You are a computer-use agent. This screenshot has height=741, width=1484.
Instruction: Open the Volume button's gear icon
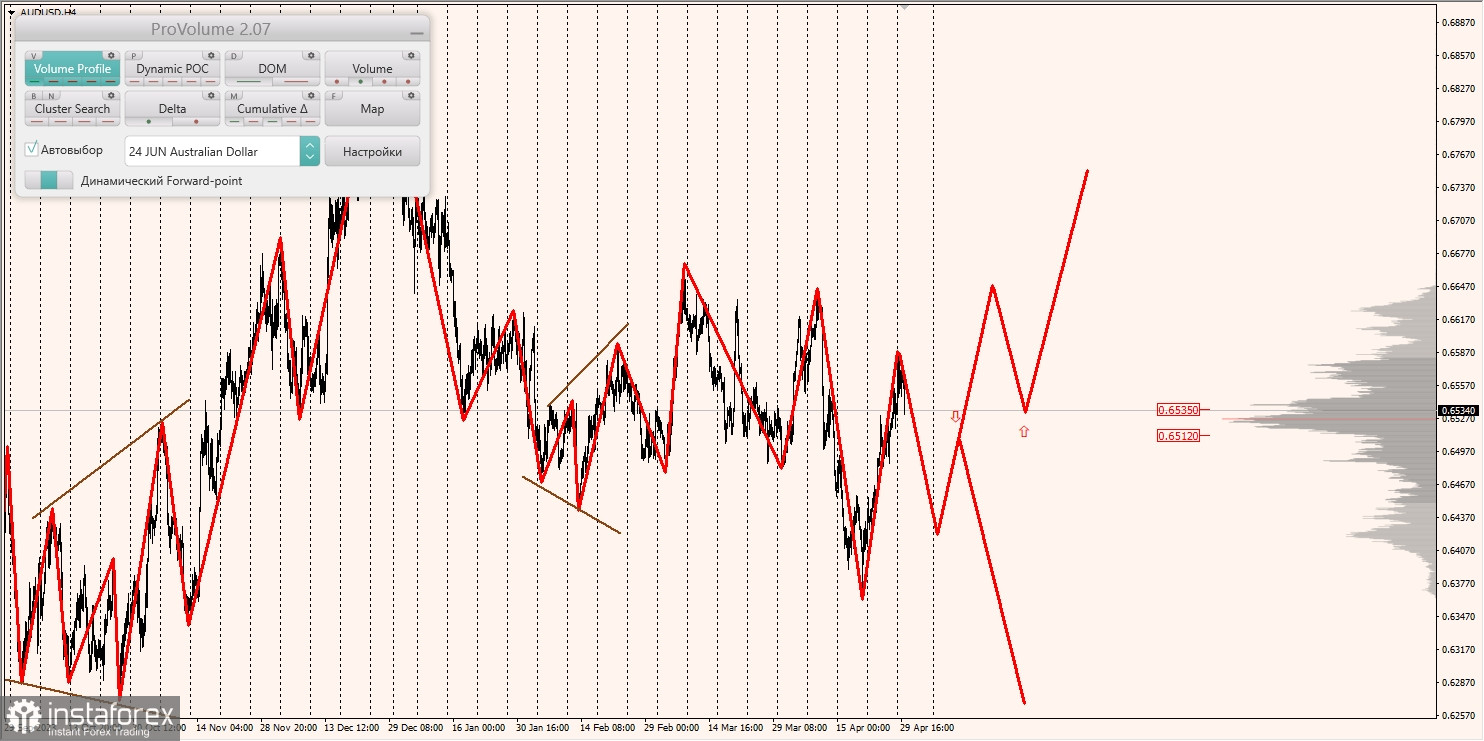411,55
